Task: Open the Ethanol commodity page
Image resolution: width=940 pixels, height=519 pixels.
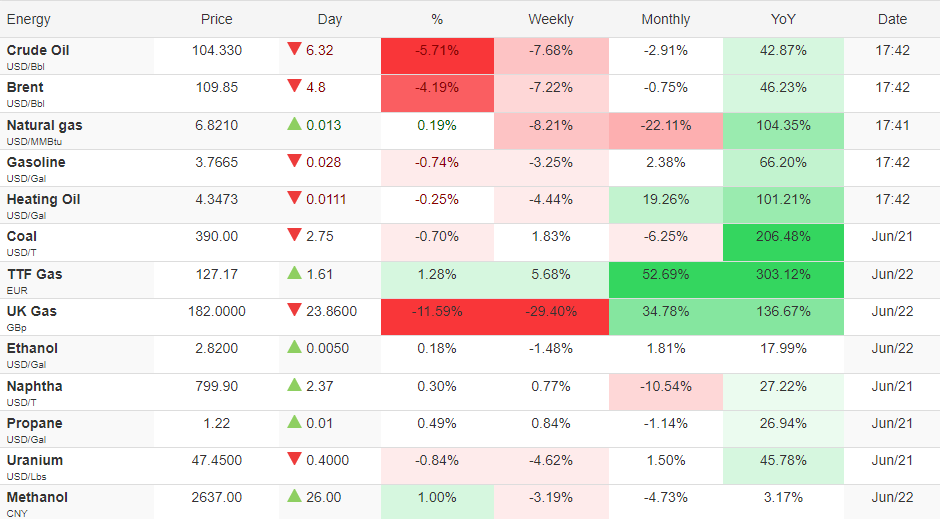Action: pyautogui.click(x=32, y=349)
